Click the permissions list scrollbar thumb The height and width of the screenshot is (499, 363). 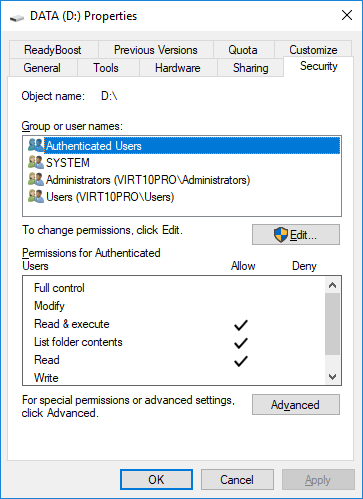332,324
